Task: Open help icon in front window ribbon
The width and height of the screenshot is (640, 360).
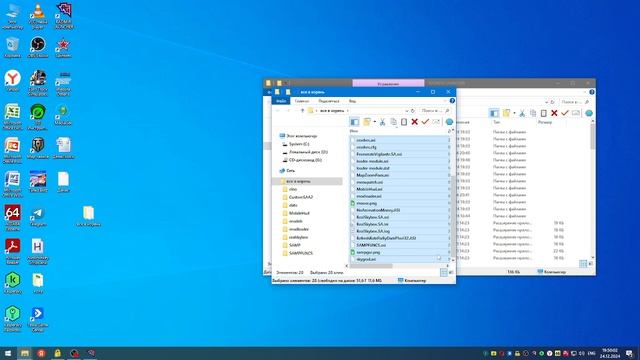Action: pyautogui.click(x=452, y=100)
